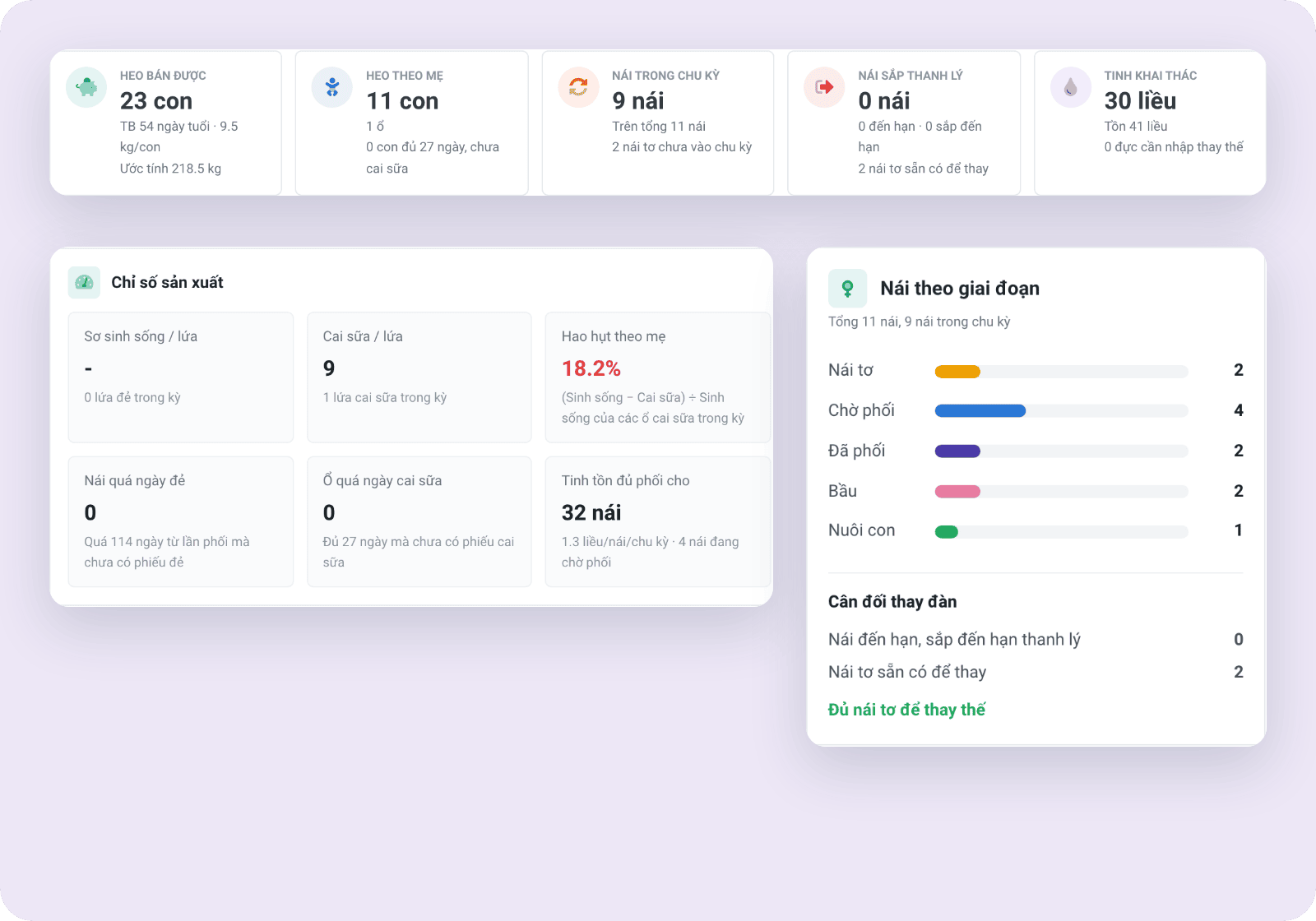
Task: Click the green icon beside Nái theo giai đoạn
Action: (847, 289)
